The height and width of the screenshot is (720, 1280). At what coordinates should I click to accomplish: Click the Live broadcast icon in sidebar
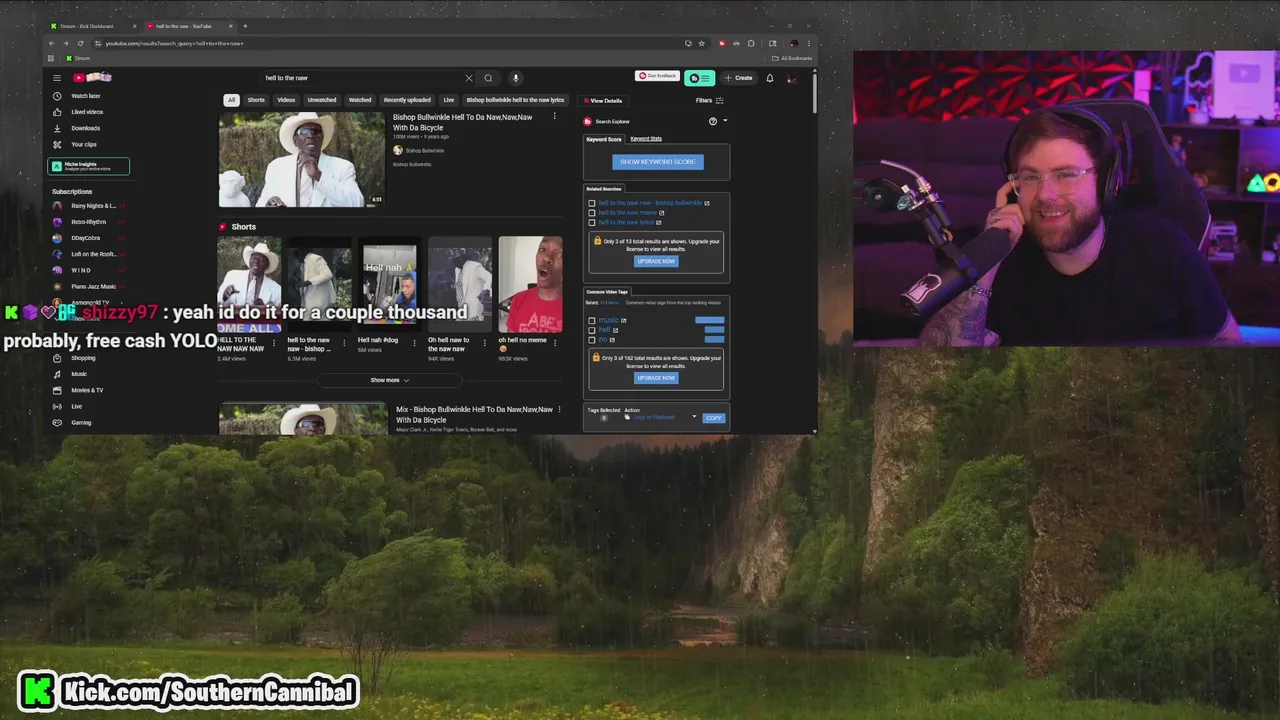click(57, 406)
